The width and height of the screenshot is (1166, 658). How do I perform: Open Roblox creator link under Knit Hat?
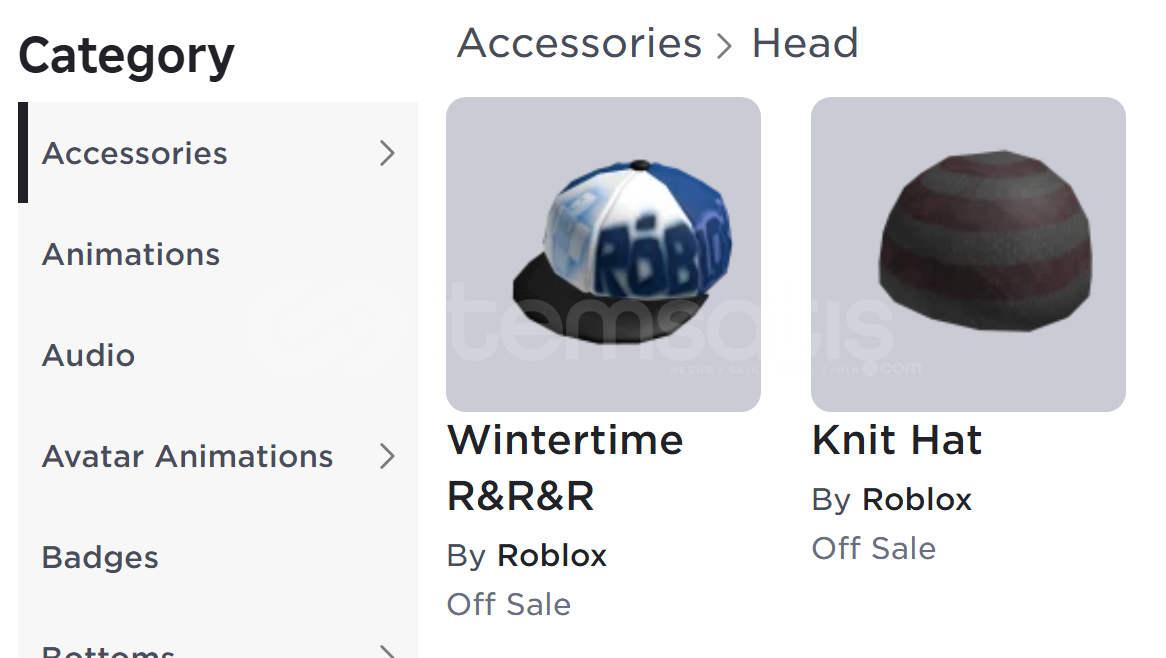(x=917, y=500)
